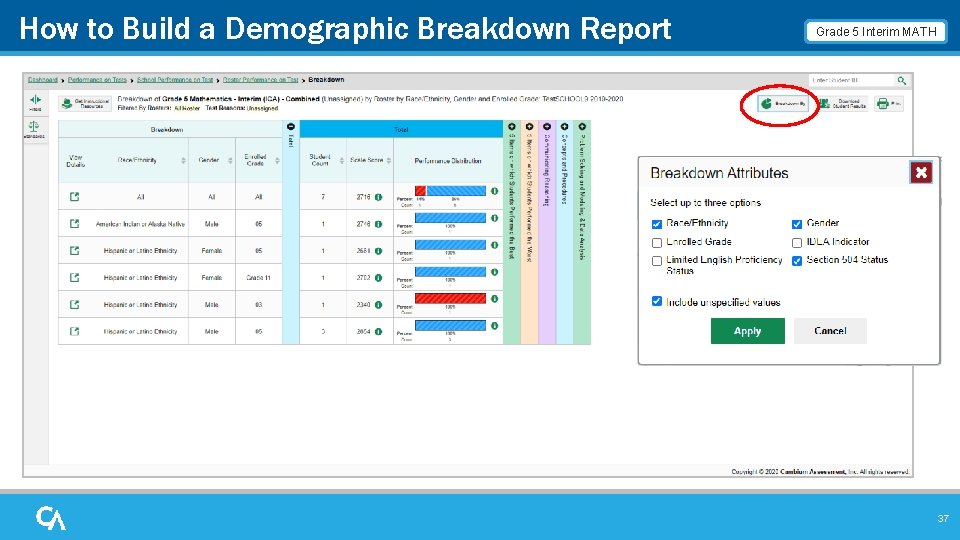Open view details for American Indian row
This screenshot has width=960, height=540.
[75, 223]
